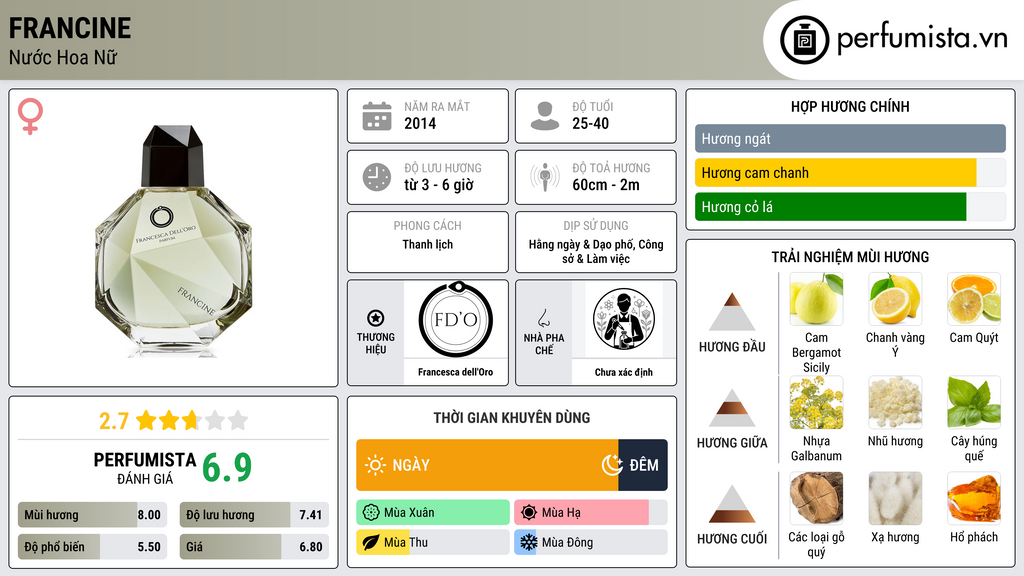Click the calendar icon beside Năm ra mắt
The height and width of the screenshot is (576, 1024).
[377, 116]
